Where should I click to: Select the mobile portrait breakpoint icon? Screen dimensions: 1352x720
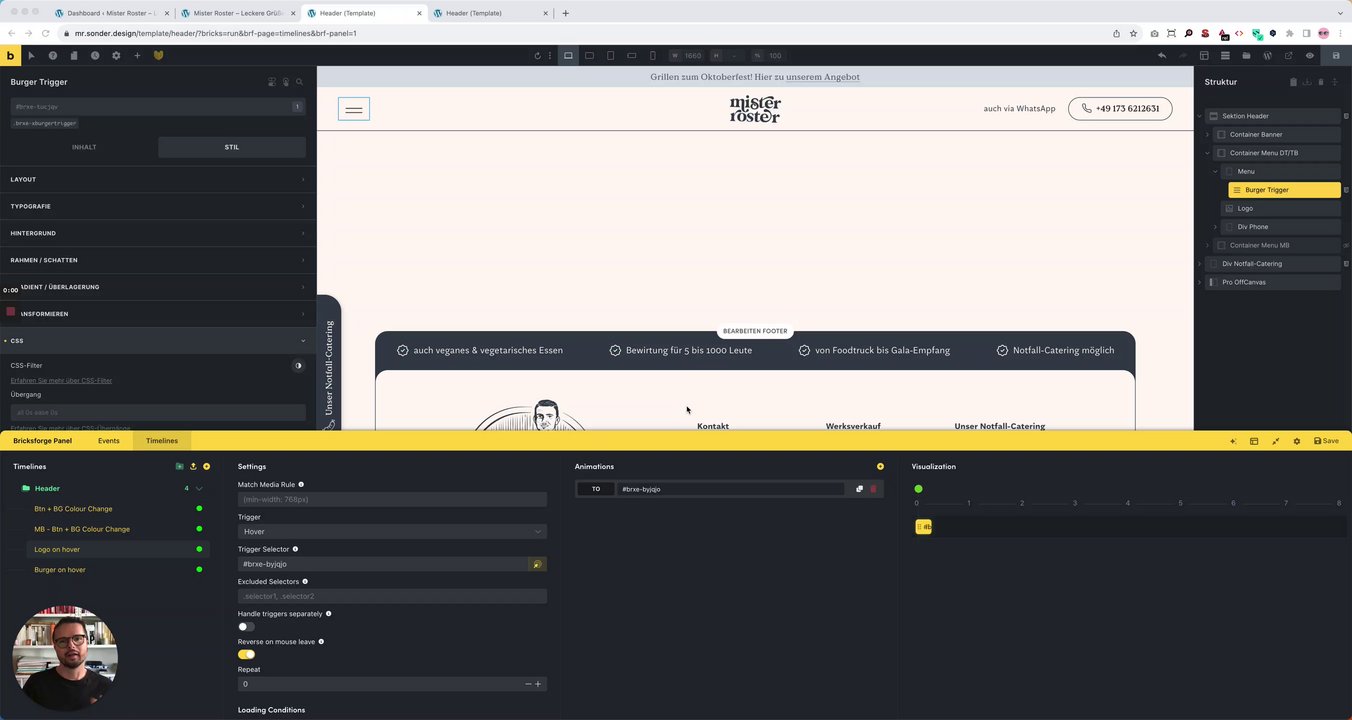653,56
